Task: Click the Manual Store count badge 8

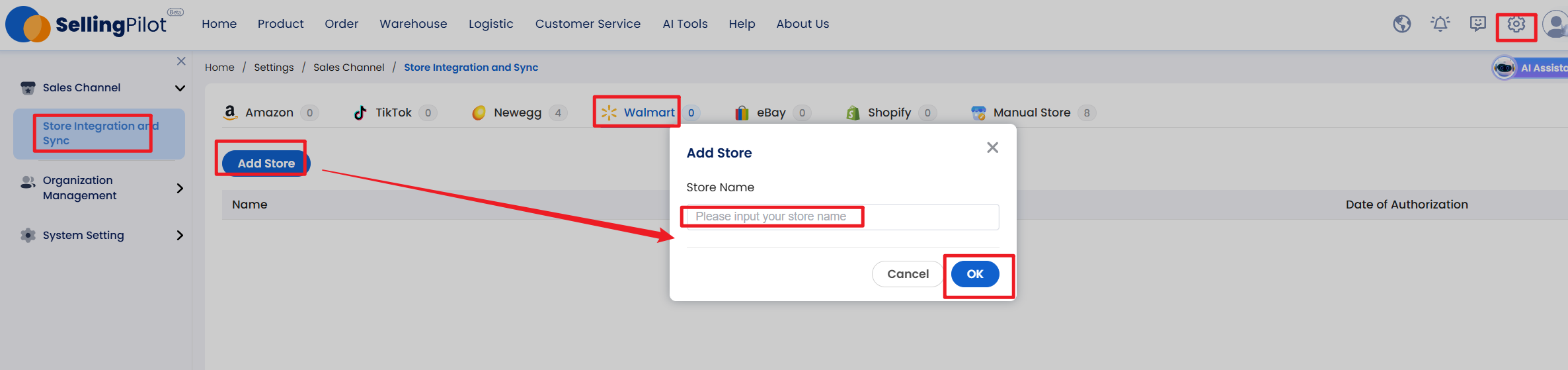Action: [1087, 113]
